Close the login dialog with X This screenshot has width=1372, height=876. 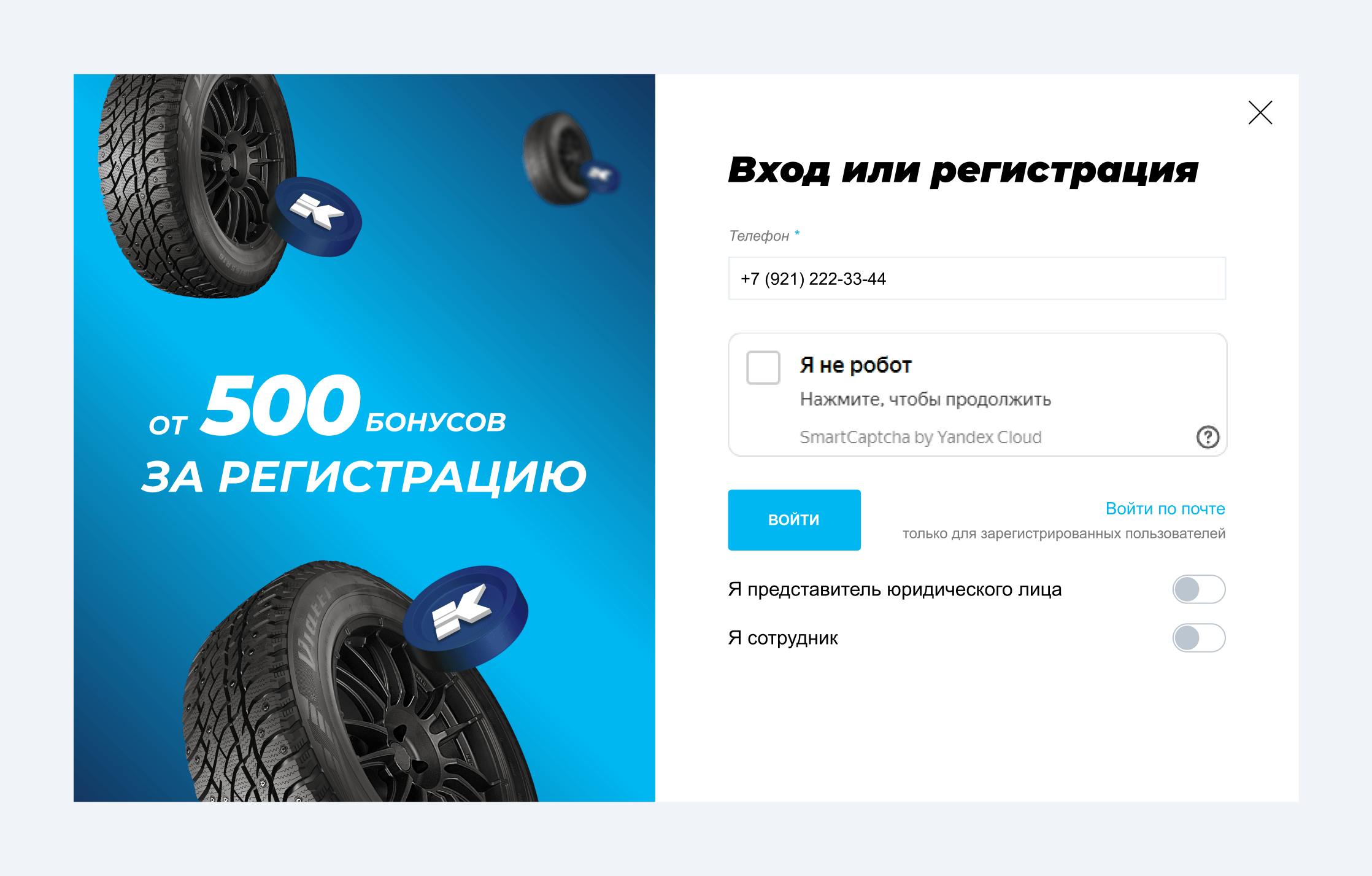[1260, 113]
